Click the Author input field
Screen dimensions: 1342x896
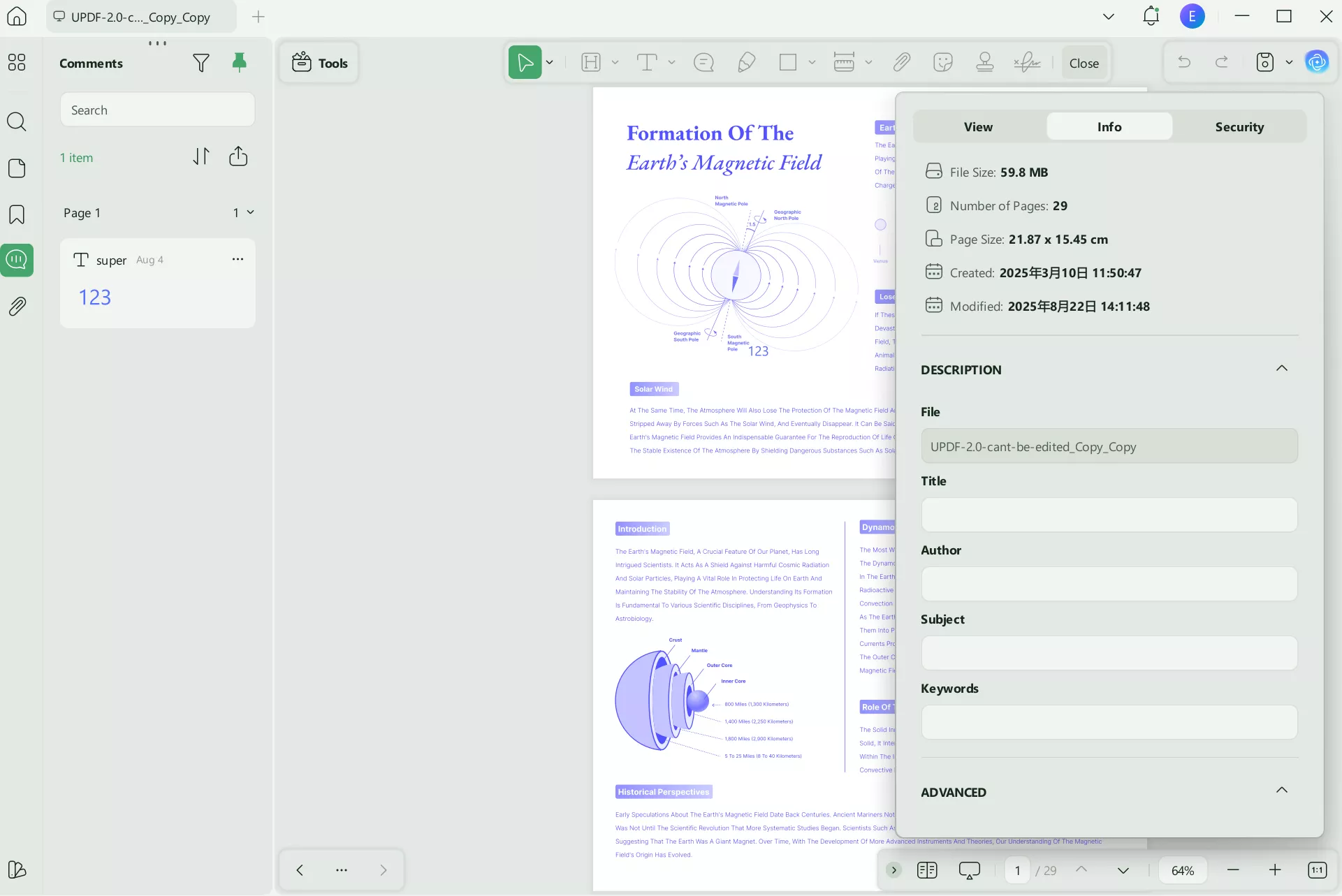point(1110,584)
